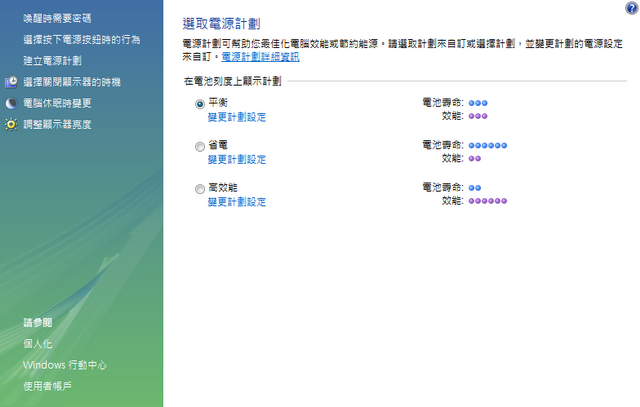Select the 平衡 power plan radio button
This screenshot has height=407, width=640.
[200, 104]
